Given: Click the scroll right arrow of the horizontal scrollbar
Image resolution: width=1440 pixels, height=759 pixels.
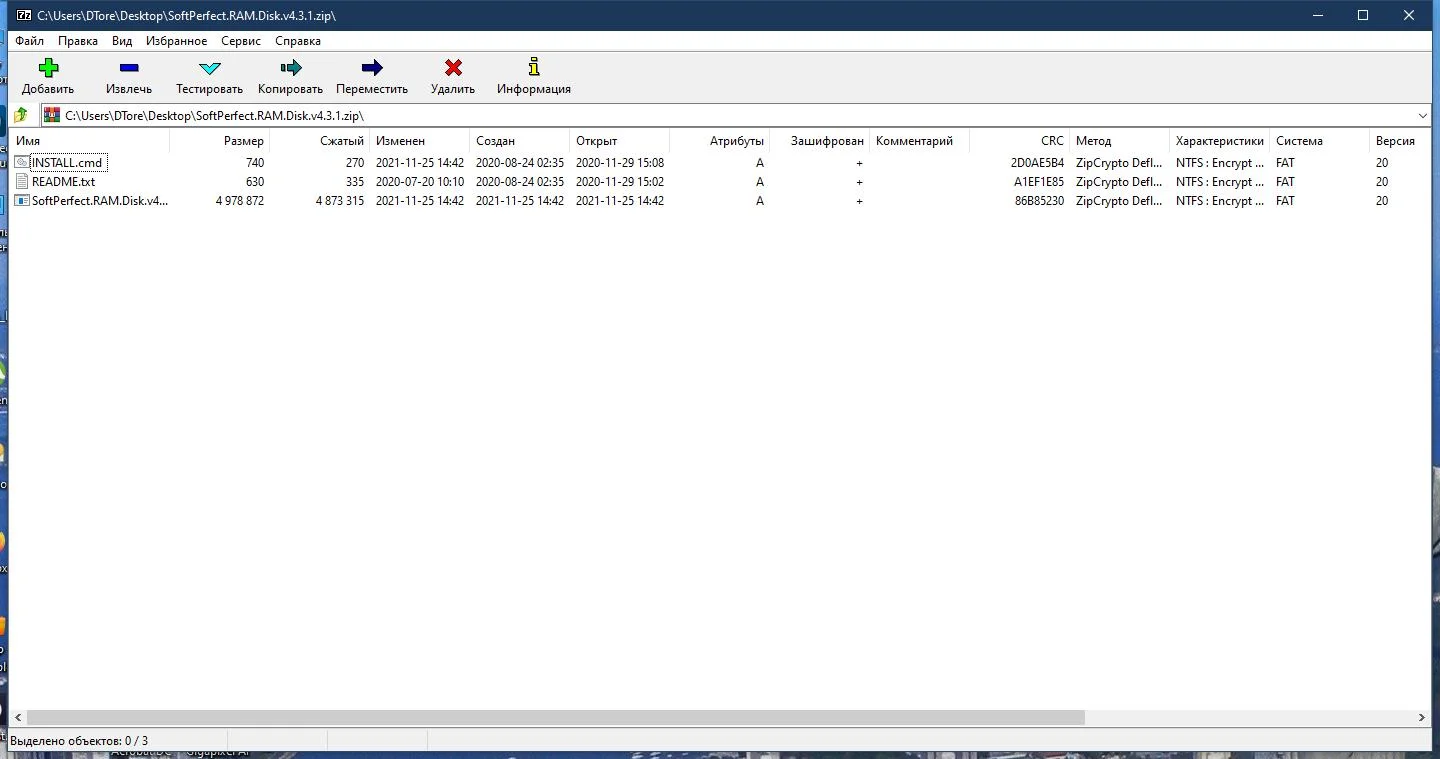Looking at the screenshot, I should pos(1422,717).
